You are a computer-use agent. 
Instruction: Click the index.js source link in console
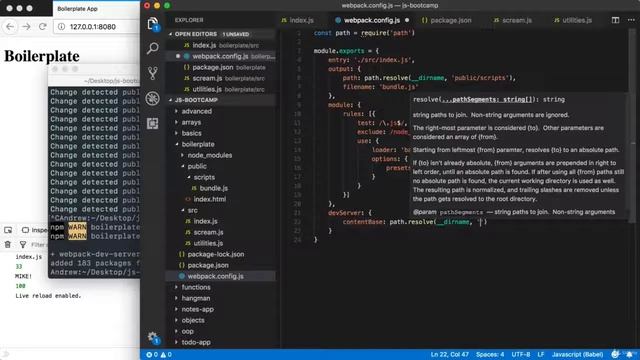coord(29,257)
